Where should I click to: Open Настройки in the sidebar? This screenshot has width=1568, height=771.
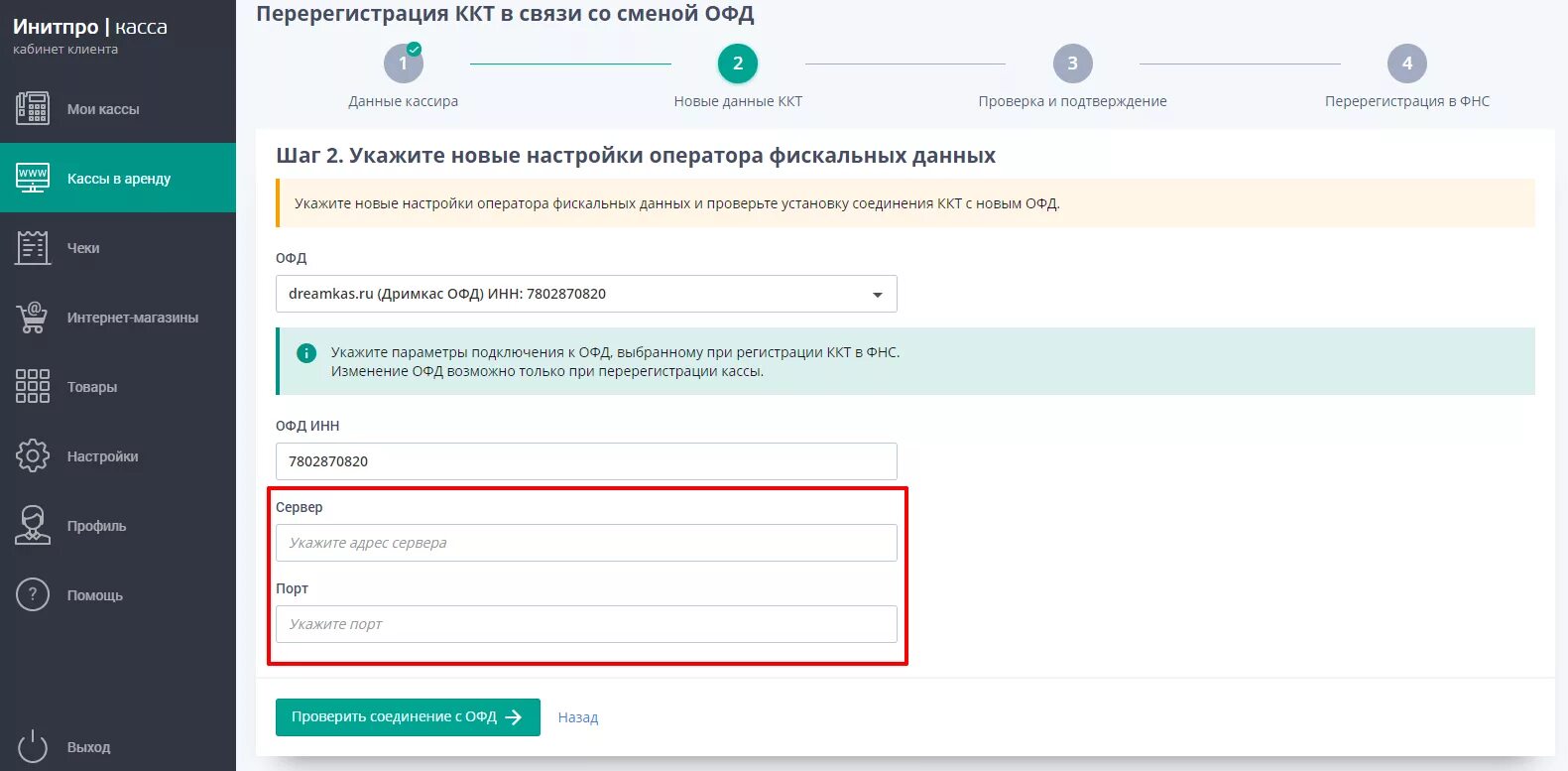point(118,456)
